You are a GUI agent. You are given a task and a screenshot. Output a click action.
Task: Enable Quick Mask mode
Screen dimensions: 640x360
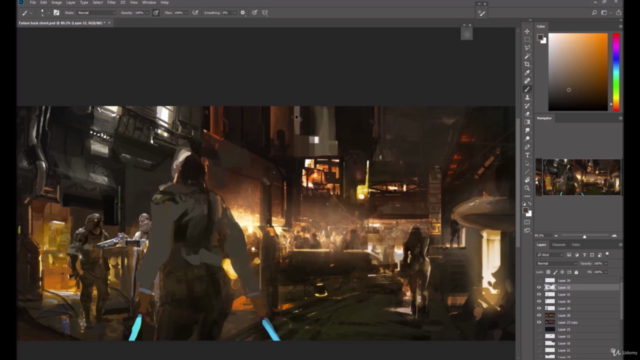(x=527, y=222)
